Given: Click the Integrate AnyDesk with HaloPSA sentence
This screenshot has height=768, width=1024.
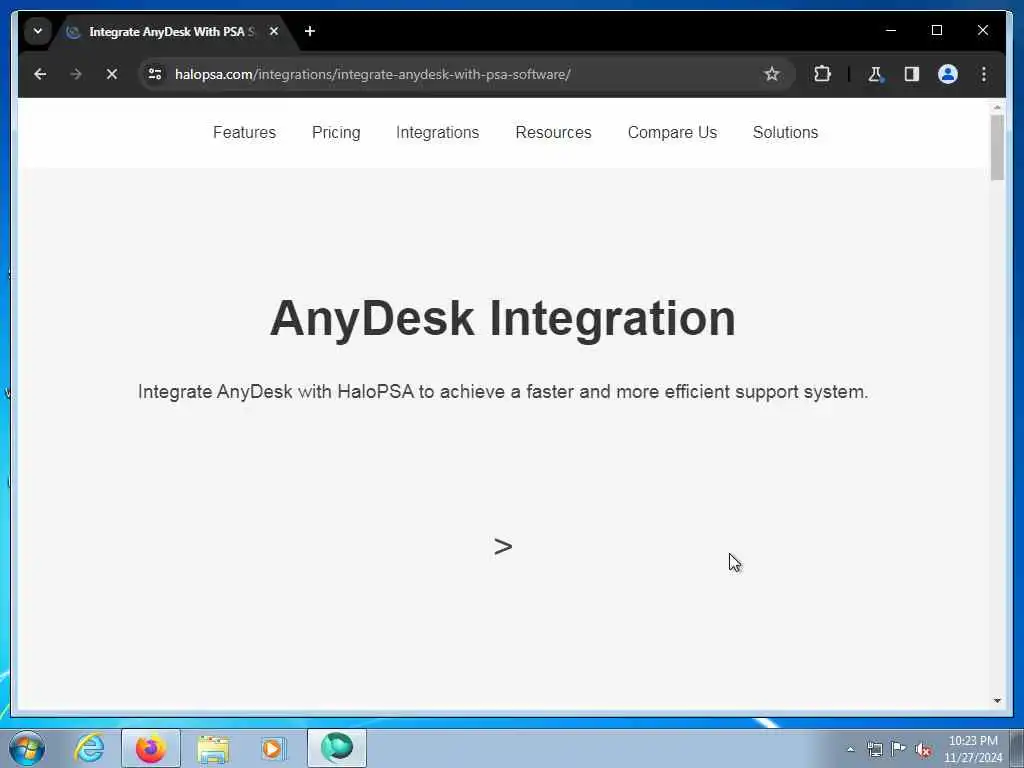Looking at the screenshot, I should (503, 392).
